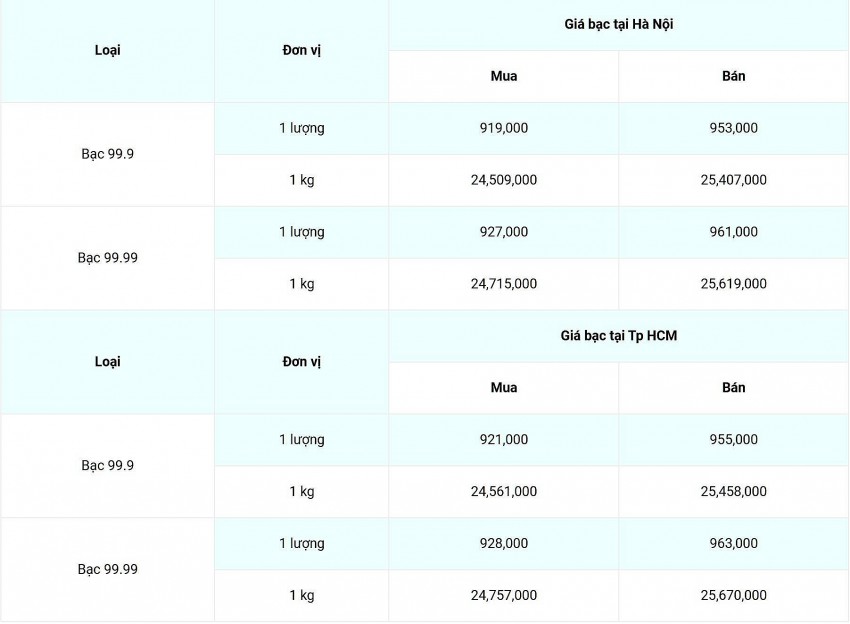Viewport: 850px width, 624px height.
Task: Click the value 25,619,000
Action: click(733, 284)
